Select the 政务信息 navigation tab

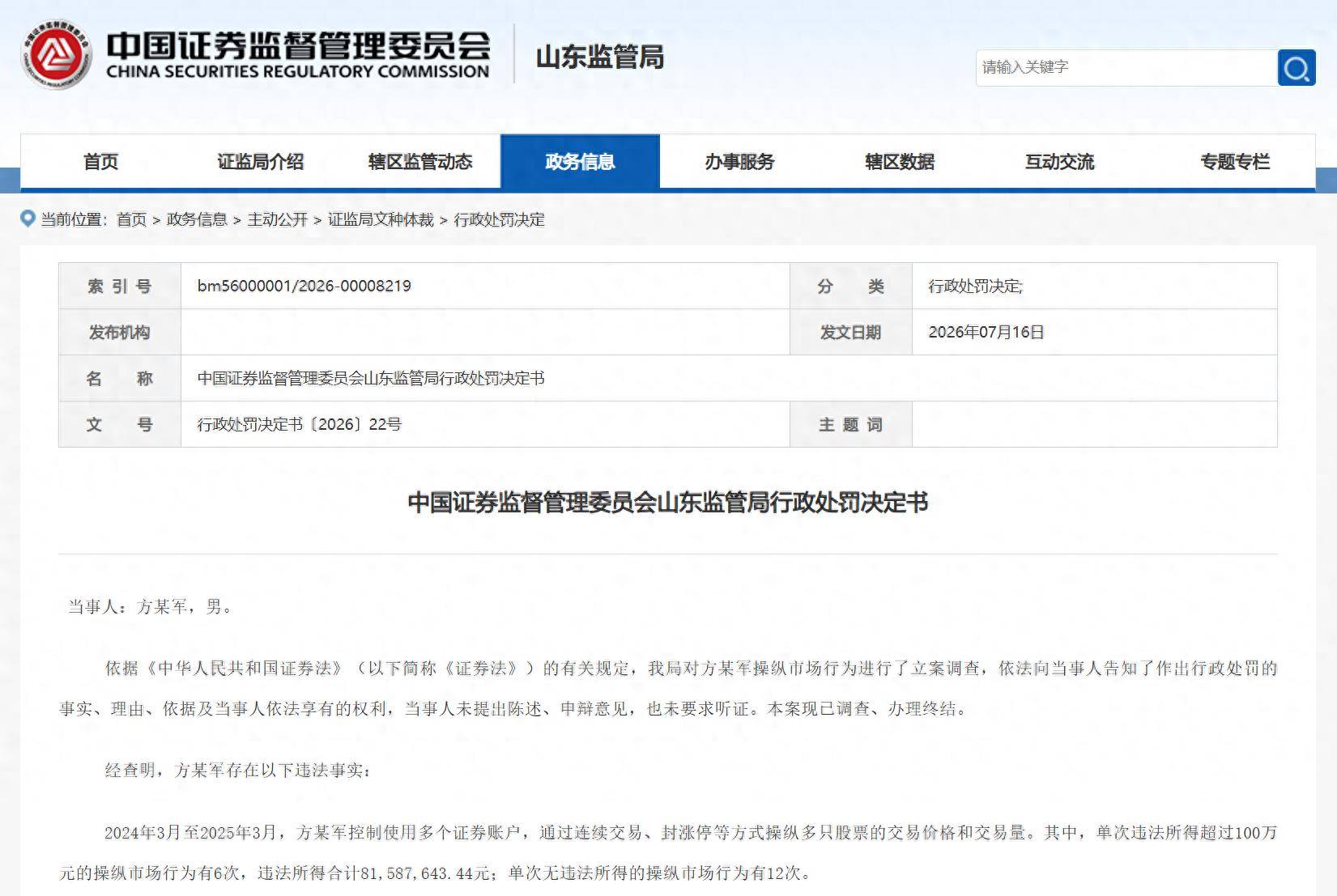580,161
